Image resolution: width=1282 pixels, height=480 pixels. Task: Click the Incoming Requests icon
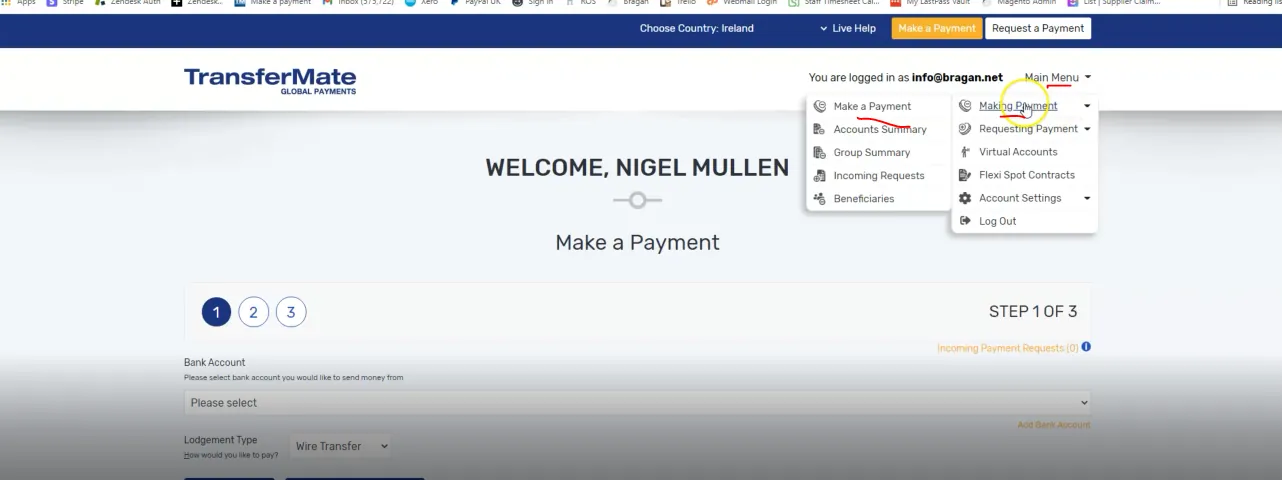pos(820,175)
